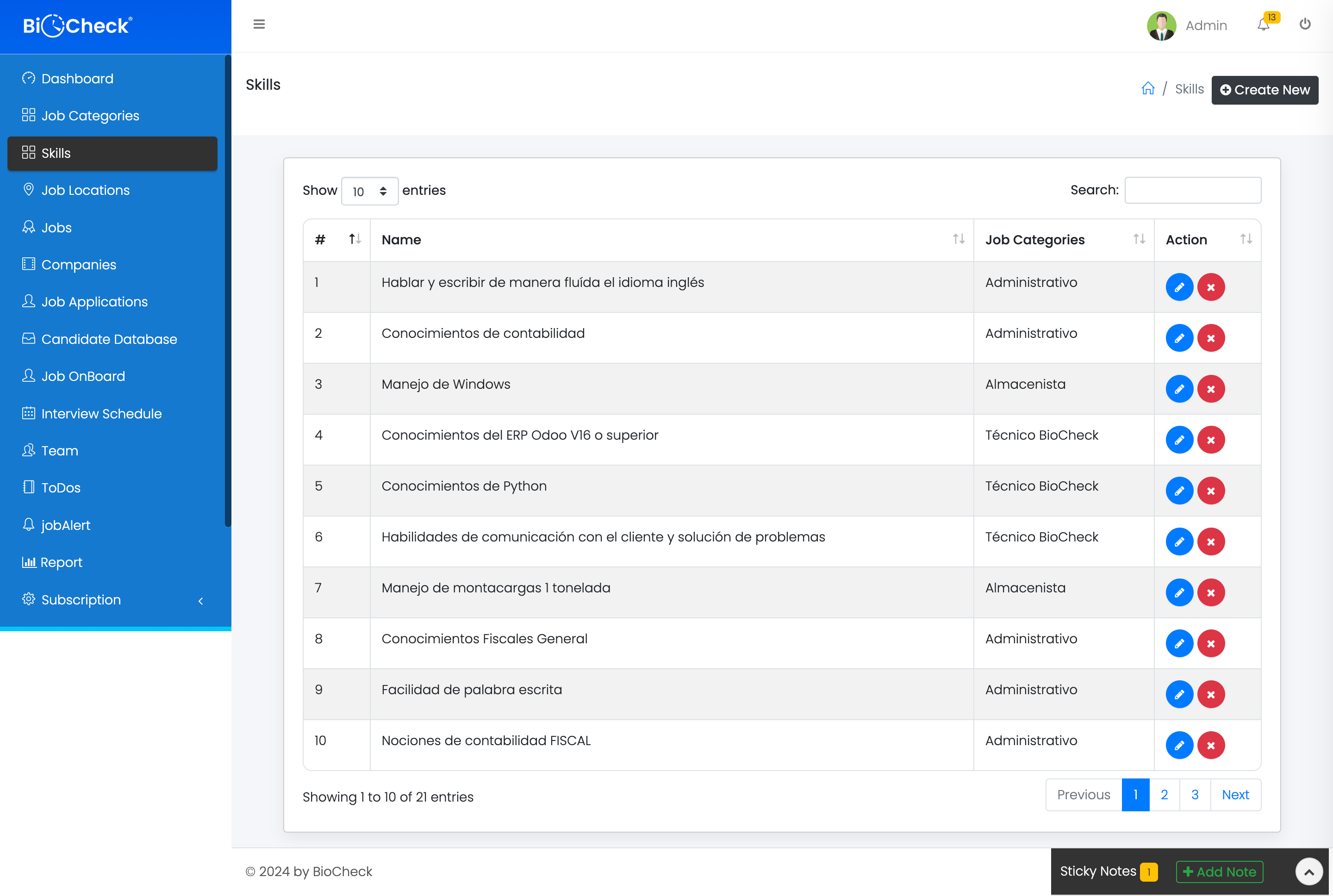The image size is (1333, 896).
Task: Open Team in the sidebar
Action: point(112,450)
